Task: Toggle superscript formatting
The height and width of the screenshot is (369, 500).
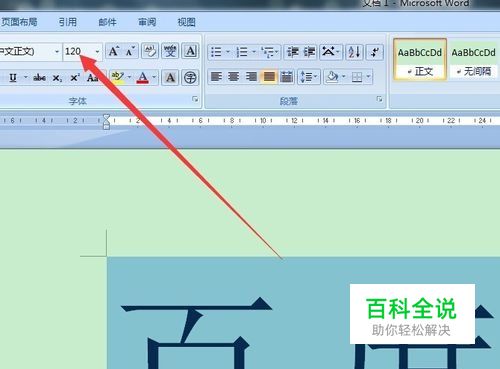Action: coord(74,78)
